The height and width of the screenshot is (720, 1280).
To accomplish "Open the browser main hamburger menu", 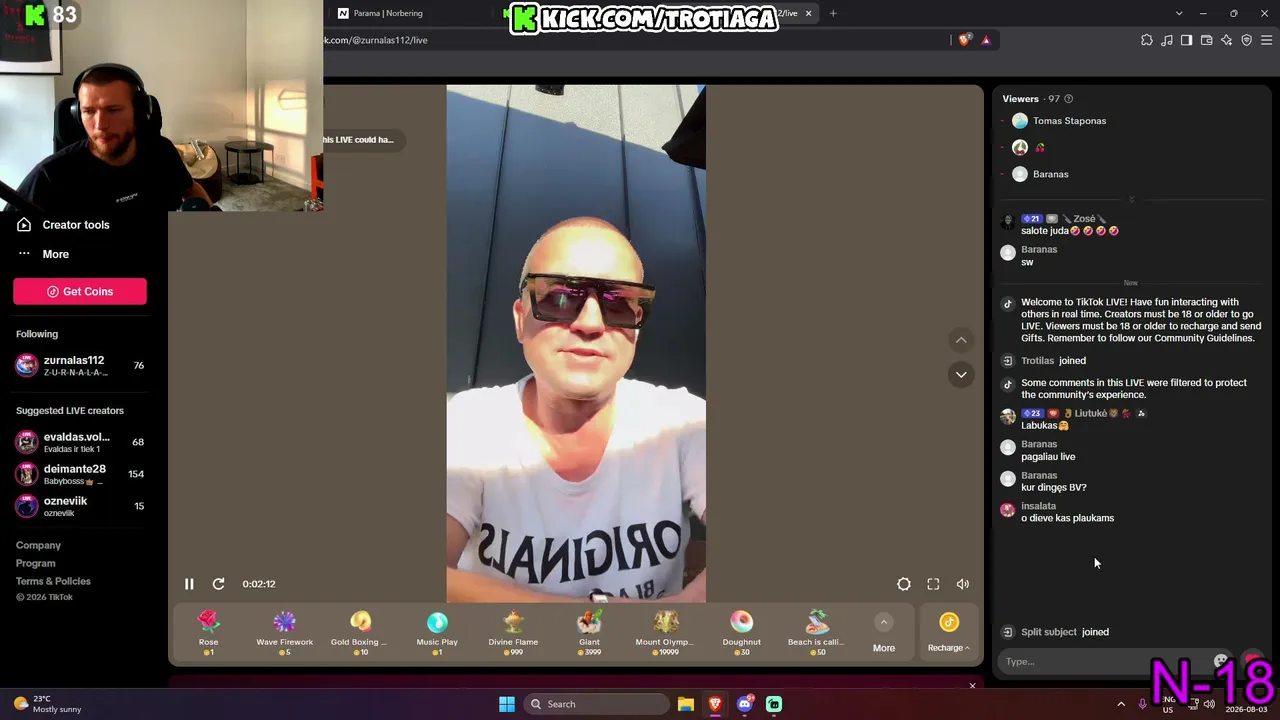I will click(x=1267, y=40).
